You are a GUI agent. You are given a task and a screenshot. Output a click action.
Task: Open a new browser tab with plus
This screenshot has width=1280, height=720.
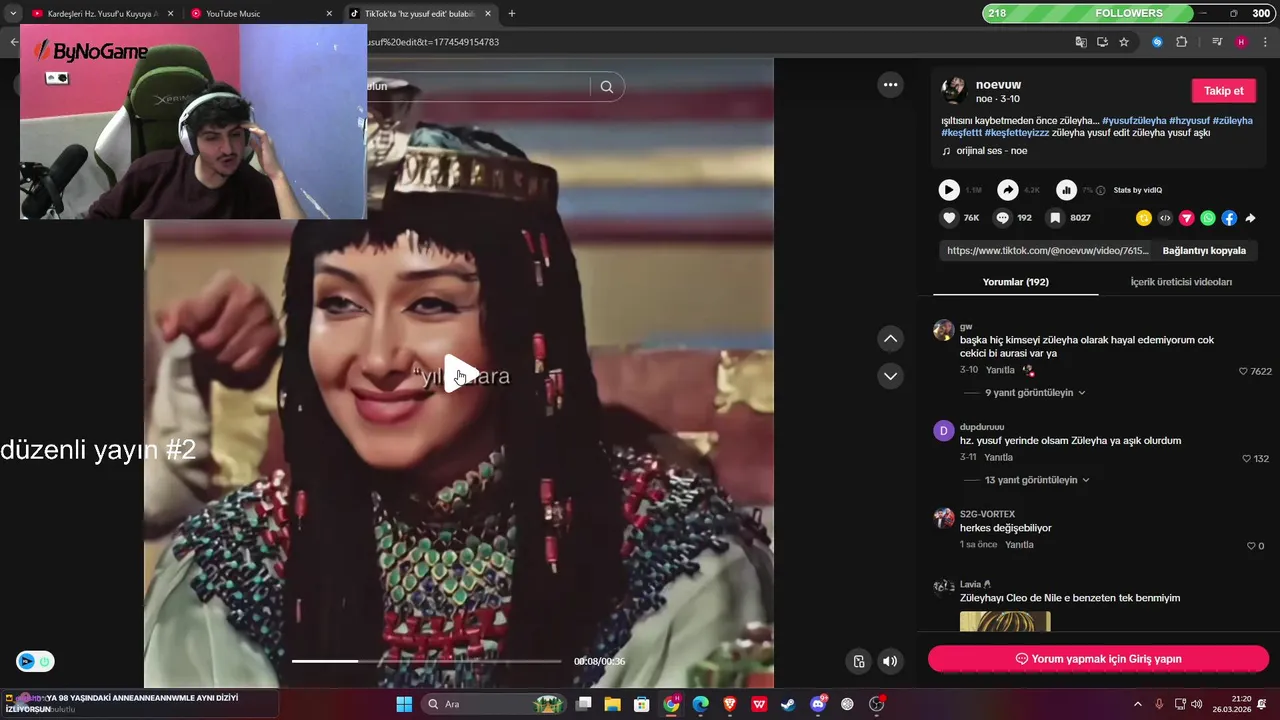coord(512,14)
